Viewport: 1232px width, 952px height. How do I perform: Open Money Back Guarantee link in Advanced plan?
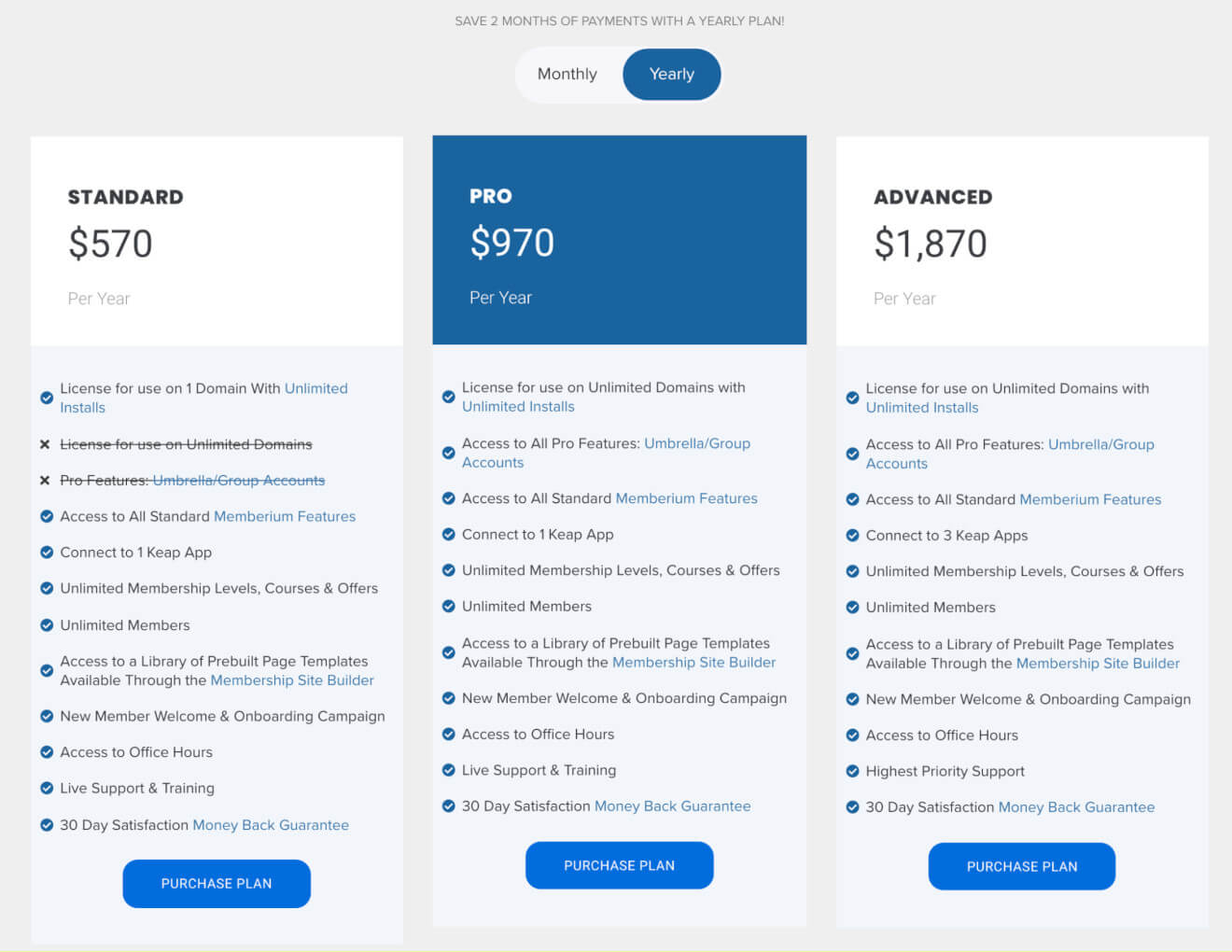coord(1076,806)
